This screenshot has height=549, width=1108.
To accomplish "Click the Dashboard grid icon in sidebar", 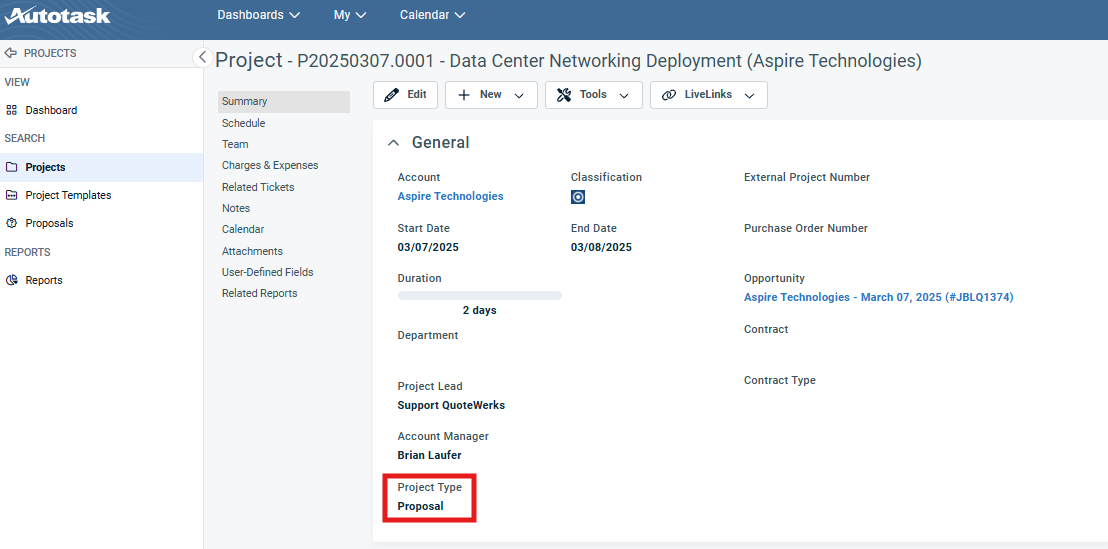I will 12,110.
